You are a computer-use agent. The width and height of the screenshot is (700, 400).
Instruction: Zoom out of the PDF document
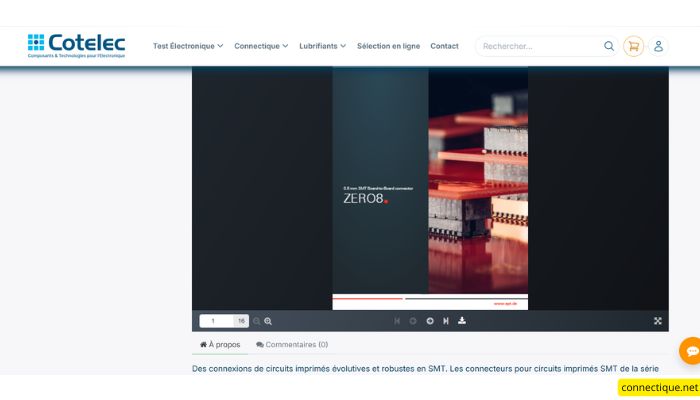point(257,321)
